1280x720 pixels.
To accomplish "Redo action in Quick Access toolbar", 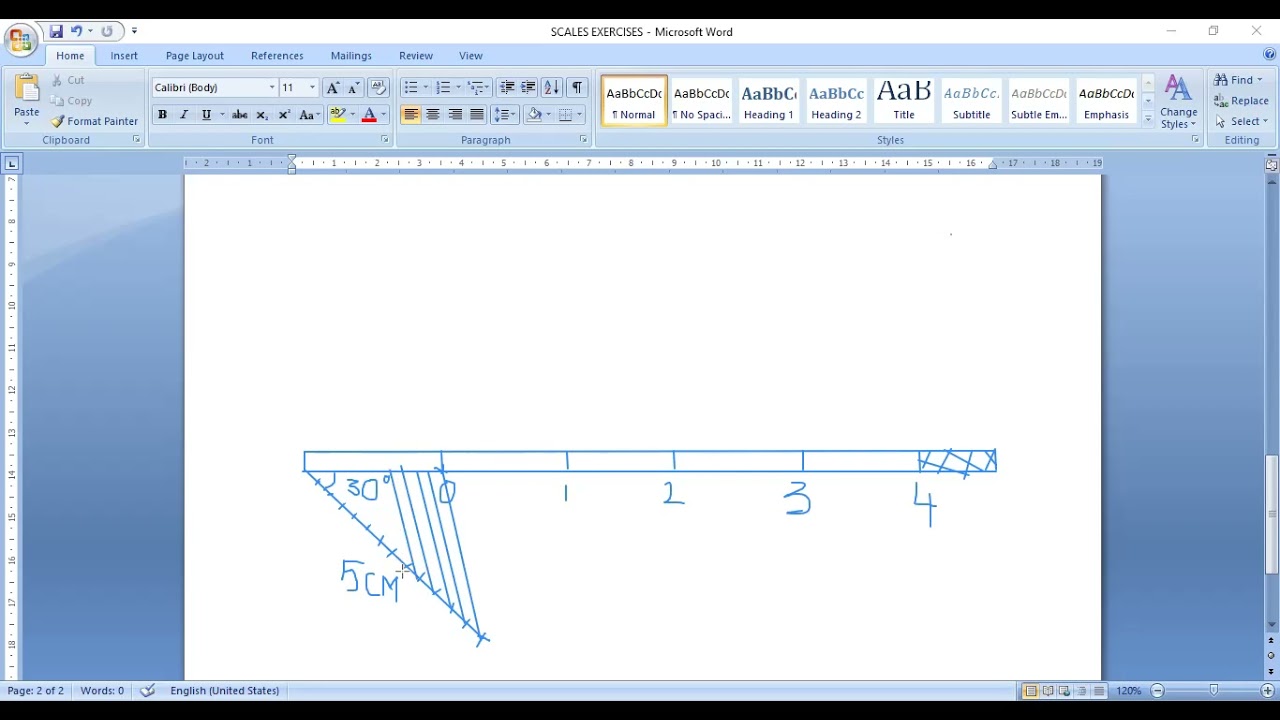I will (x=107, y=32).
